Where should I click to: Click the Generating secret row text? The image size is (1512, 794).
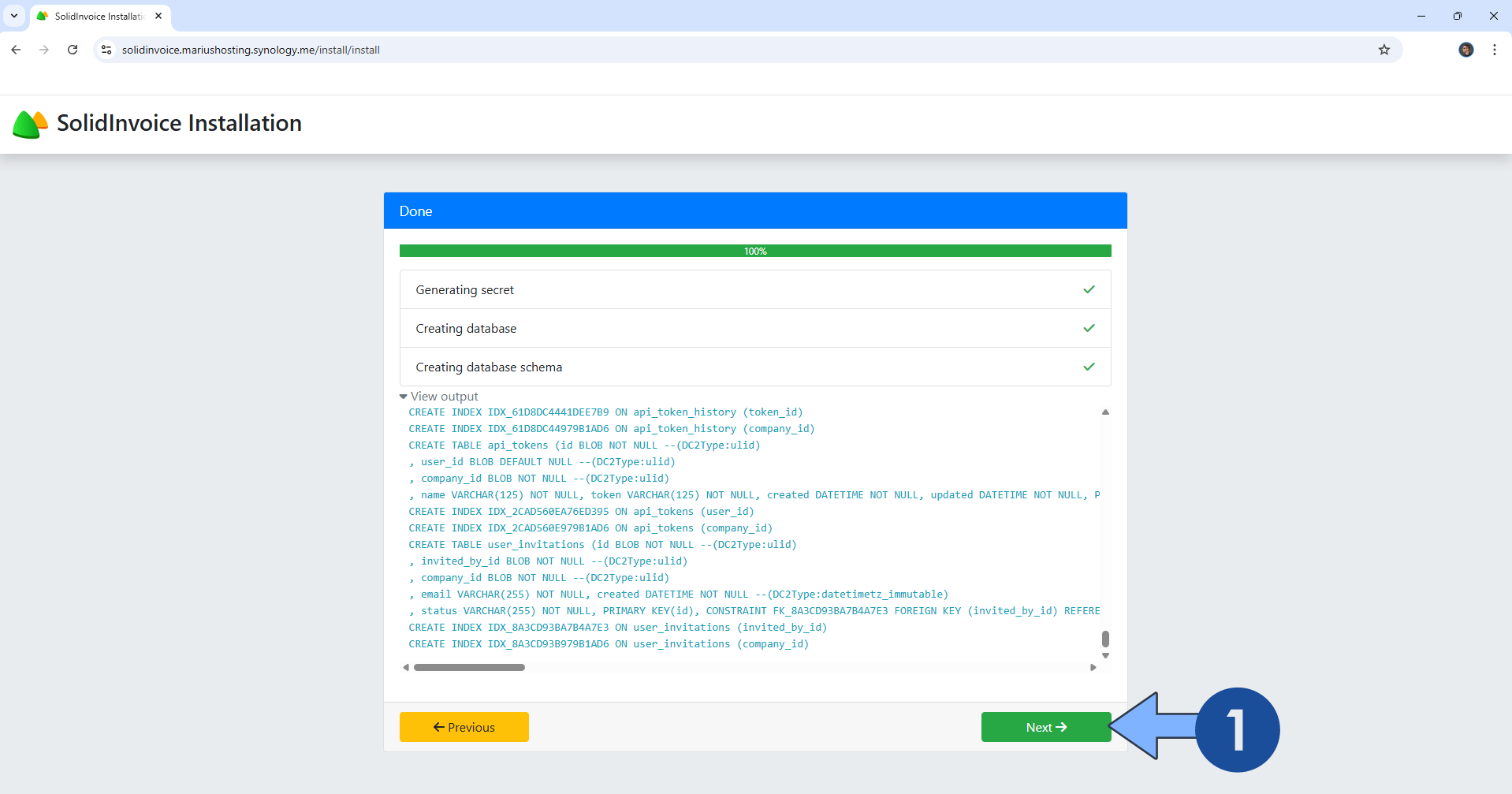point(464,289)
